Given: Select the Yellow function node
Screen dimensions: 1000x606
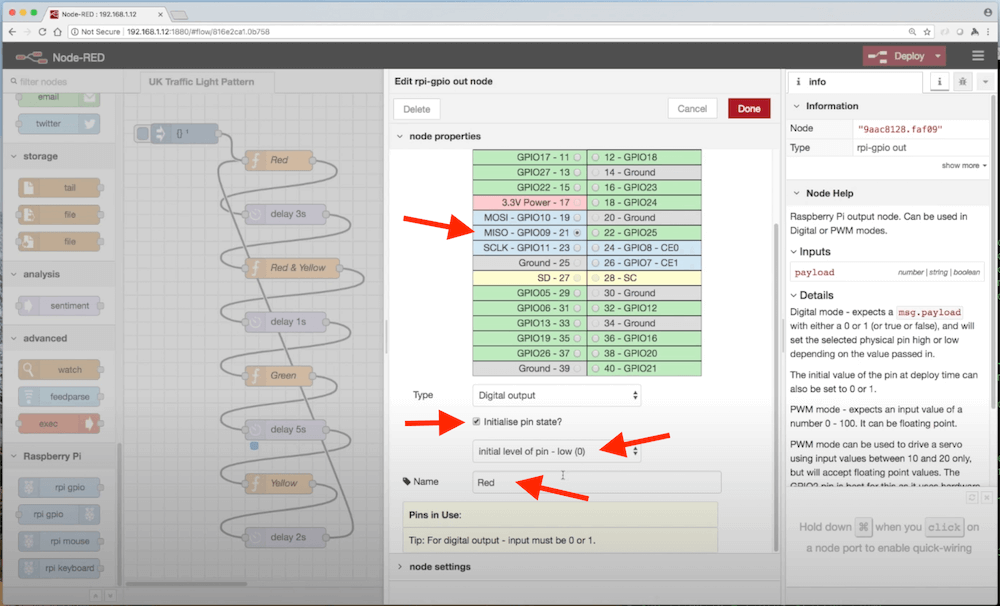Looking at the screenshot, I should (x=279, y=484).
